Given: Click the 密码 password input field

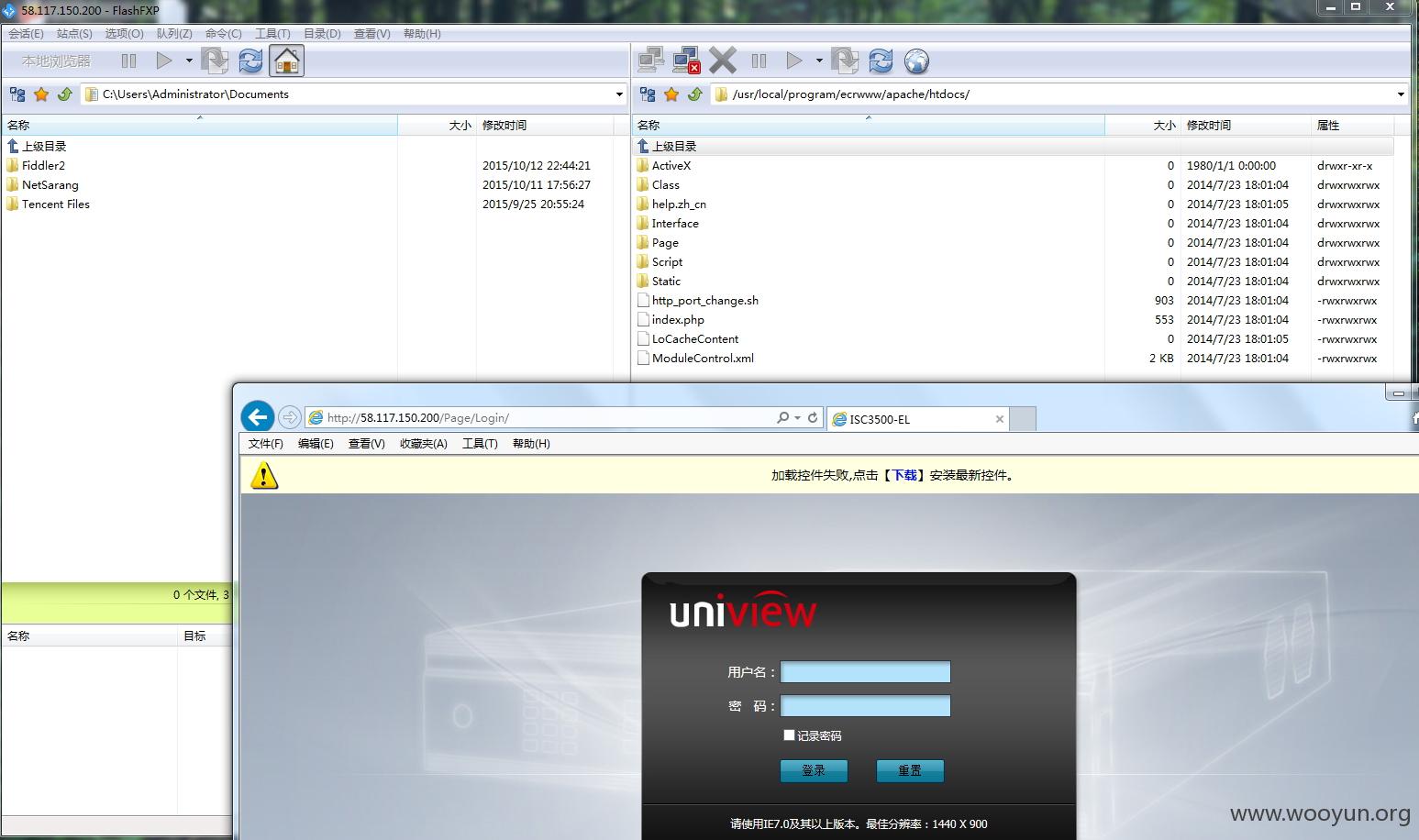Looking at the screenshot, I should pyautogui.click(x=865, y=705).
